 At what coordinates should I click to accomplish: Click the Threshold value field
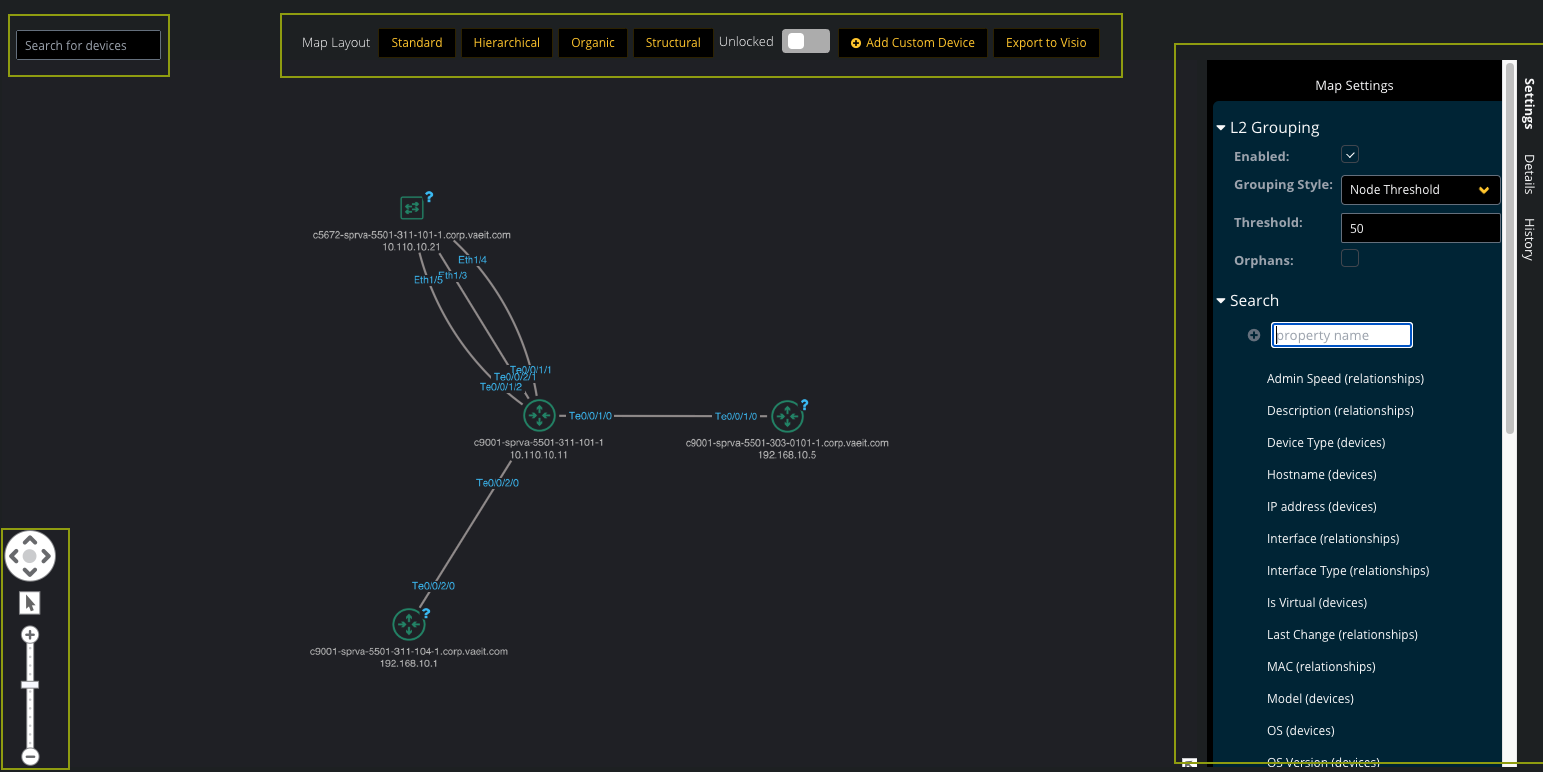[1420, 228]
